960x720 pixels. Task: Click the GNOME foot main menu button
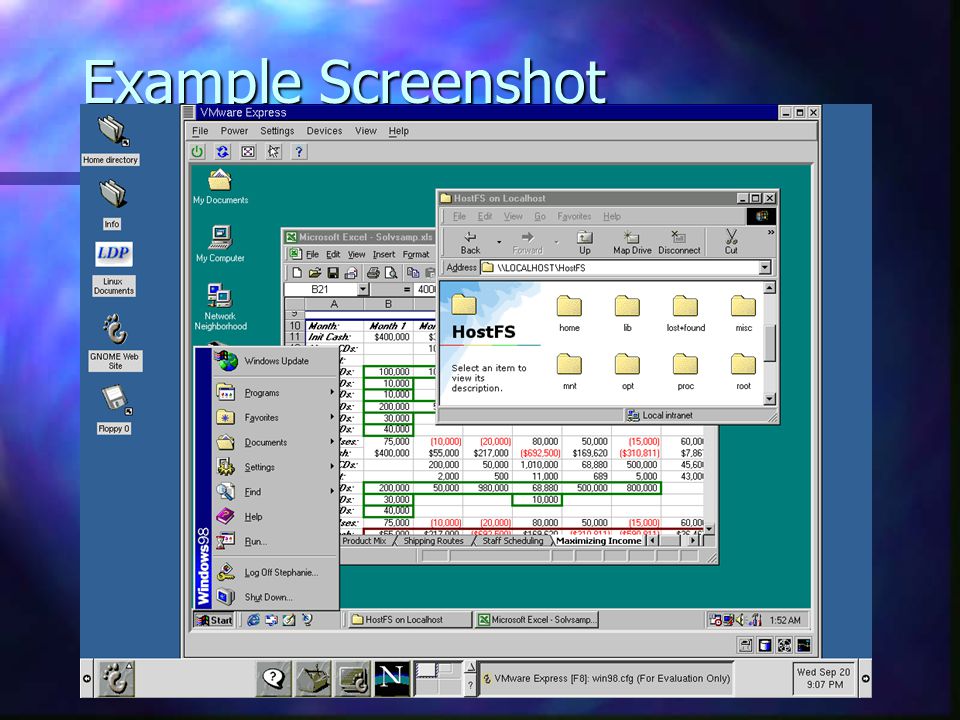115,678
